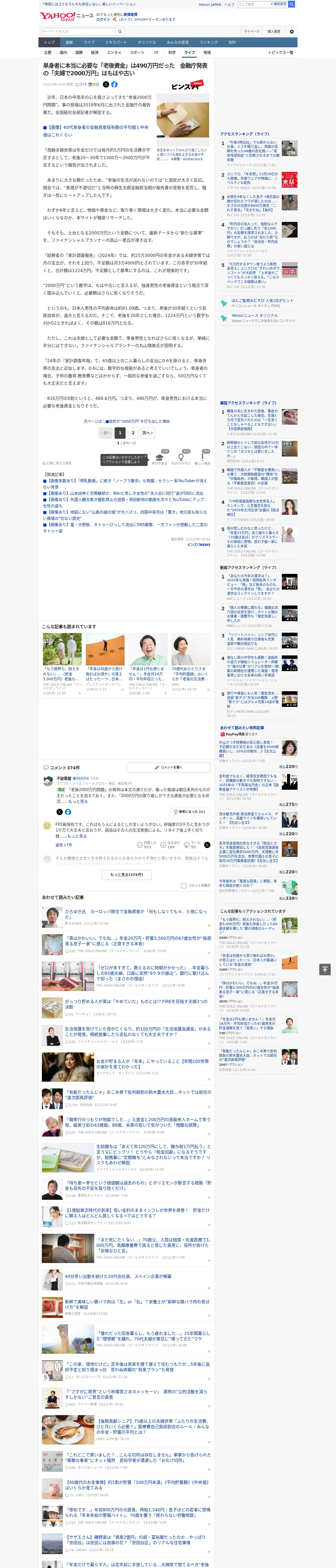Open ひろゆき氏 ヨーロッパ移住 article

[137, 914]
